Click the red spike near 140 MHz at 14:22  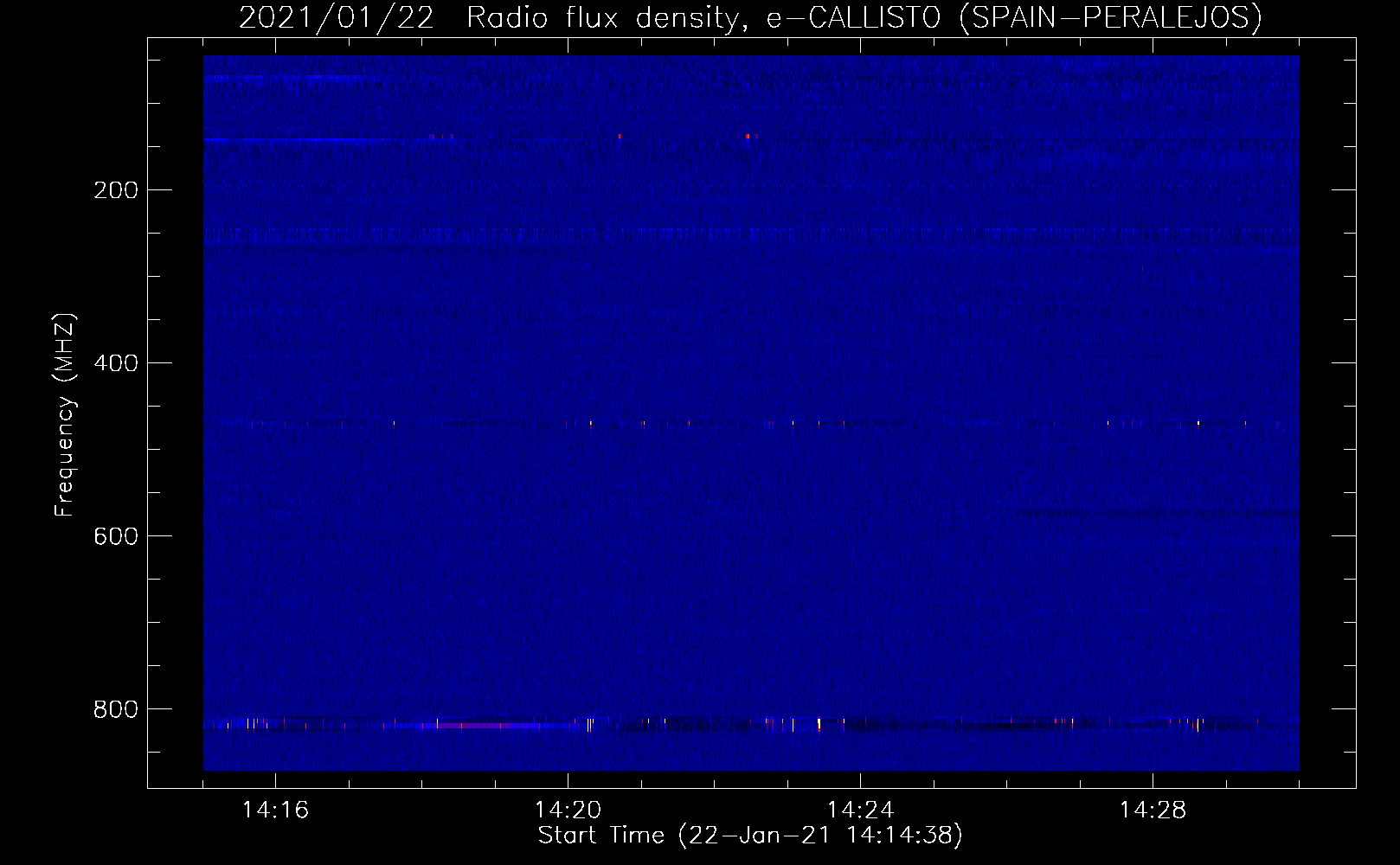pyautogui.click(x=748, y=136)
